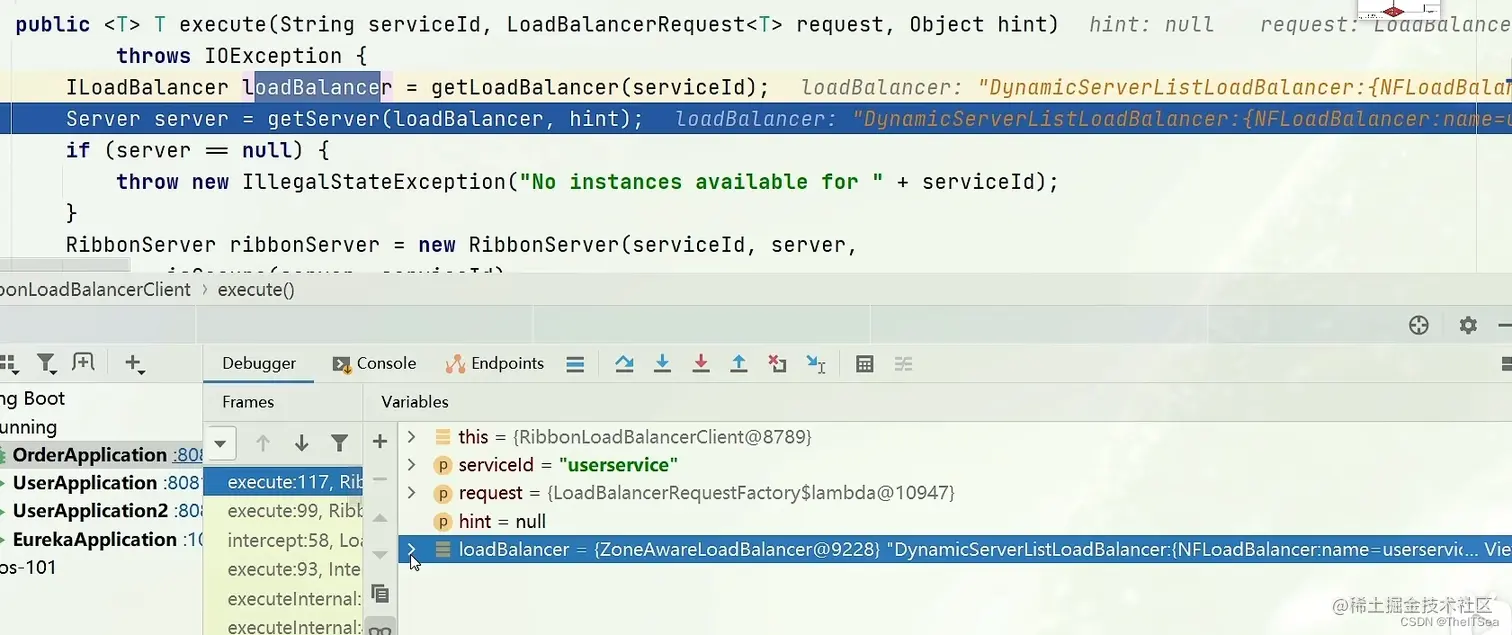The image size is (1512, 635).
Task: Click the View link on loadBalancer row
Action: [x=1496, y=550]
